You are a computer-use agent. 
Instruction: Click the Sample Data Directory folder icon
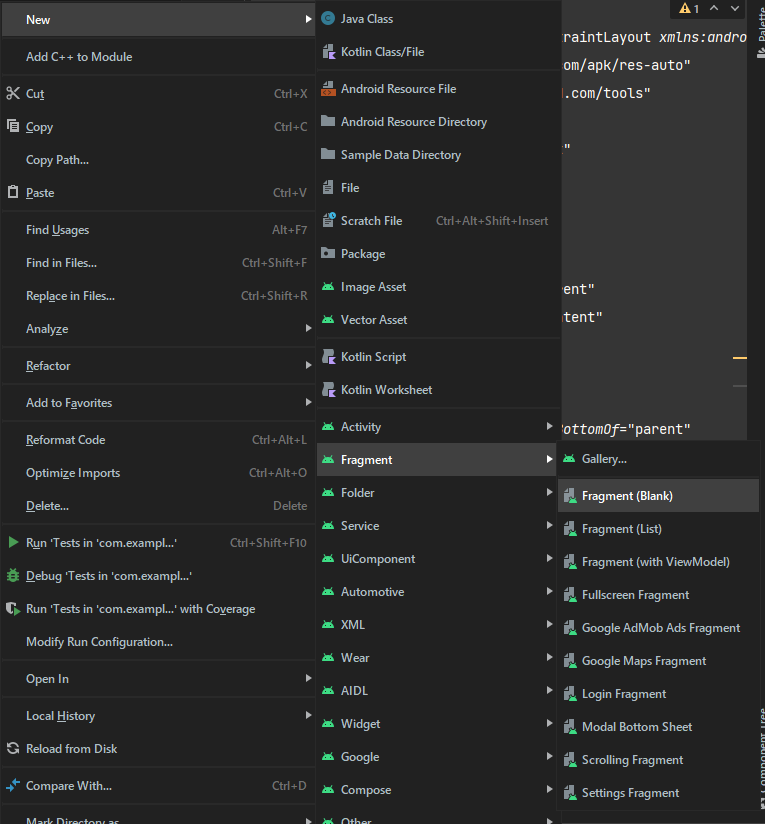(328, 154)
